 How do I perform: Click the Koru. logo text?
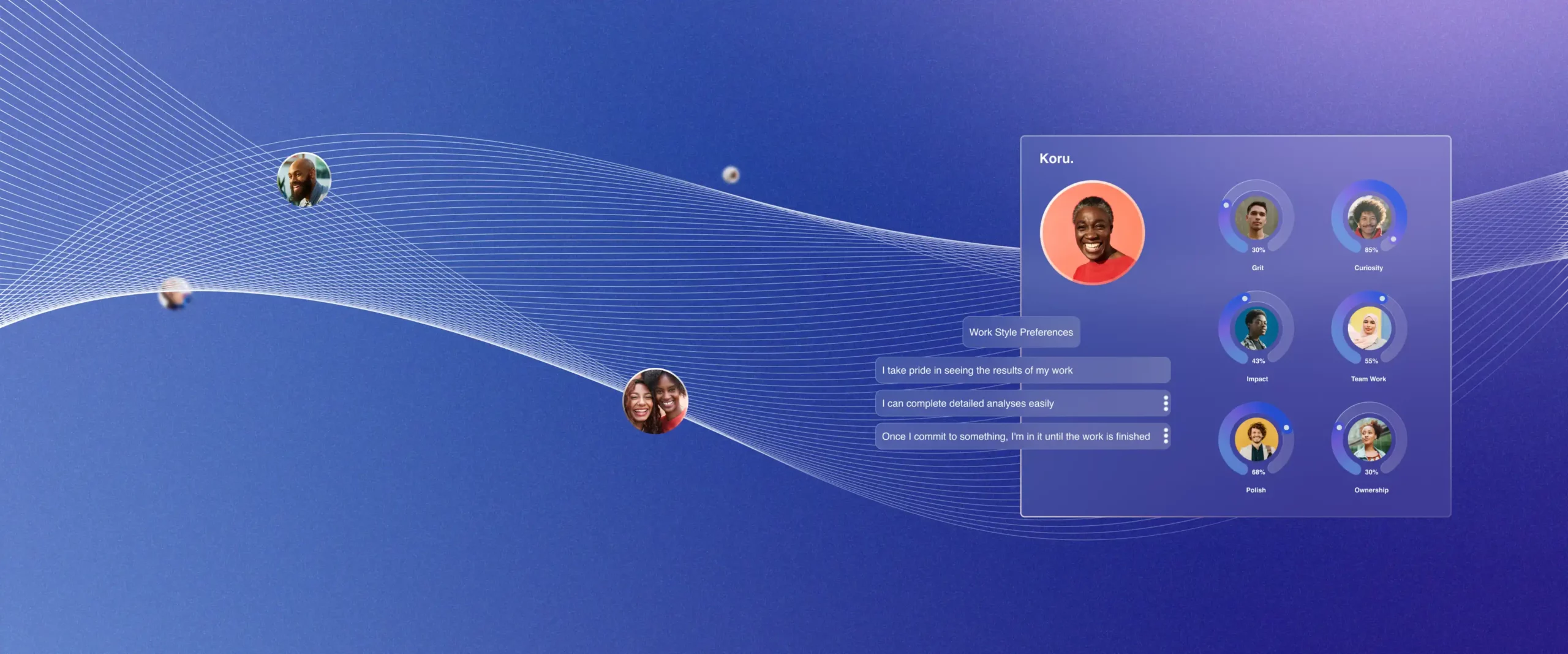click(x=1056, y=158)
